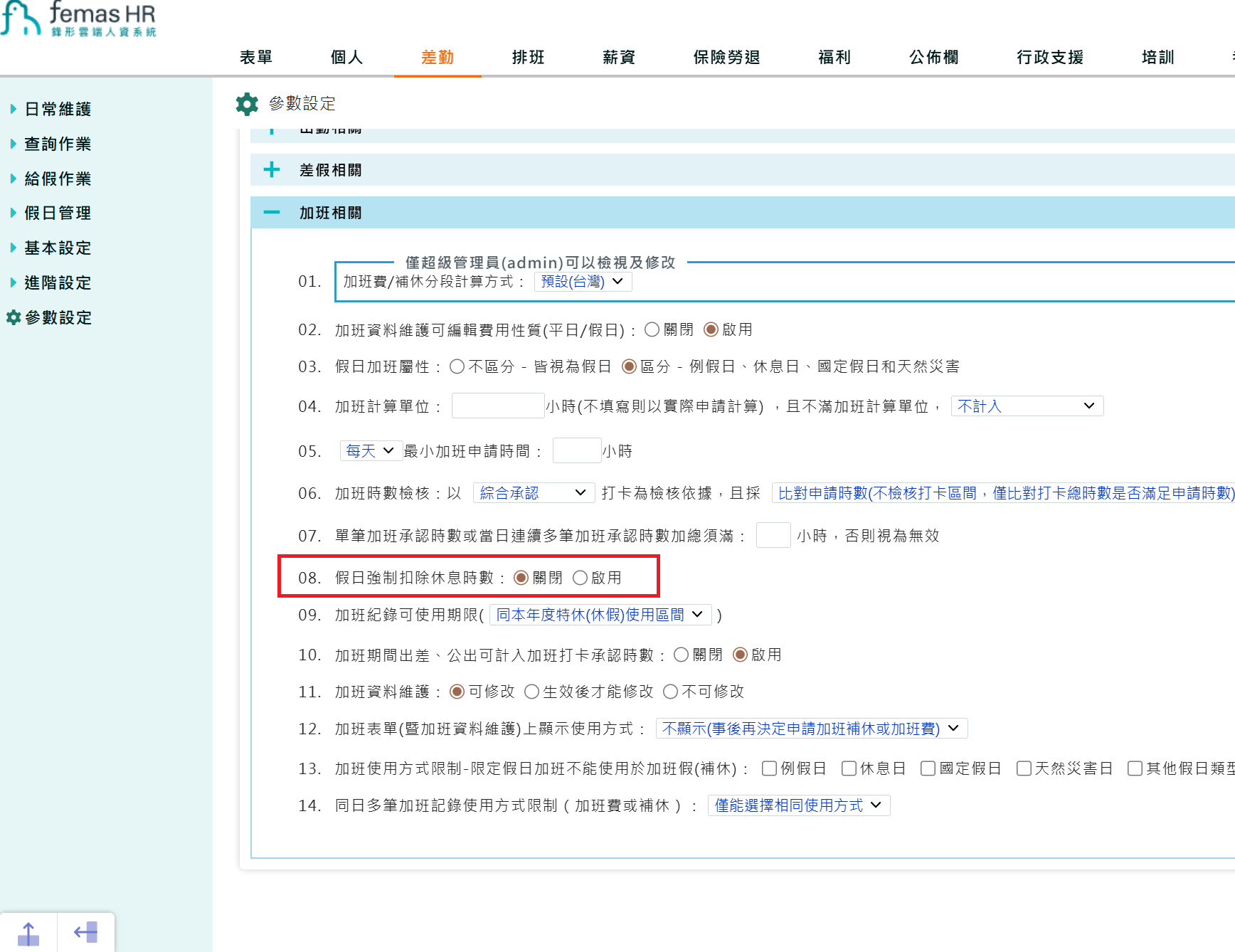
Task: Check the 例假日 checkbox
Action: pos(769,768)
